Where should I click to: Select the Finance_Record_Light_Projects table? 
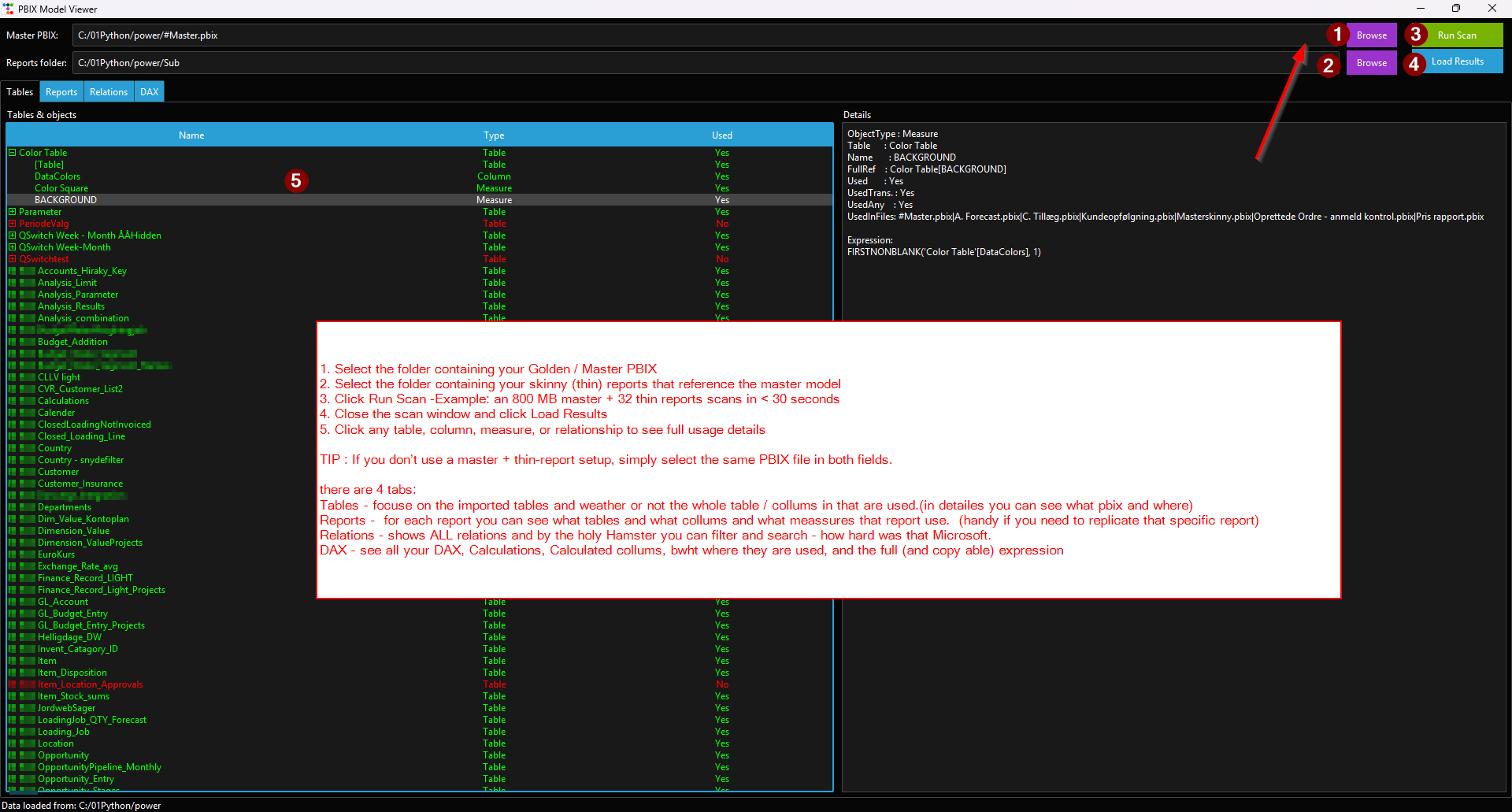point(102,590)
